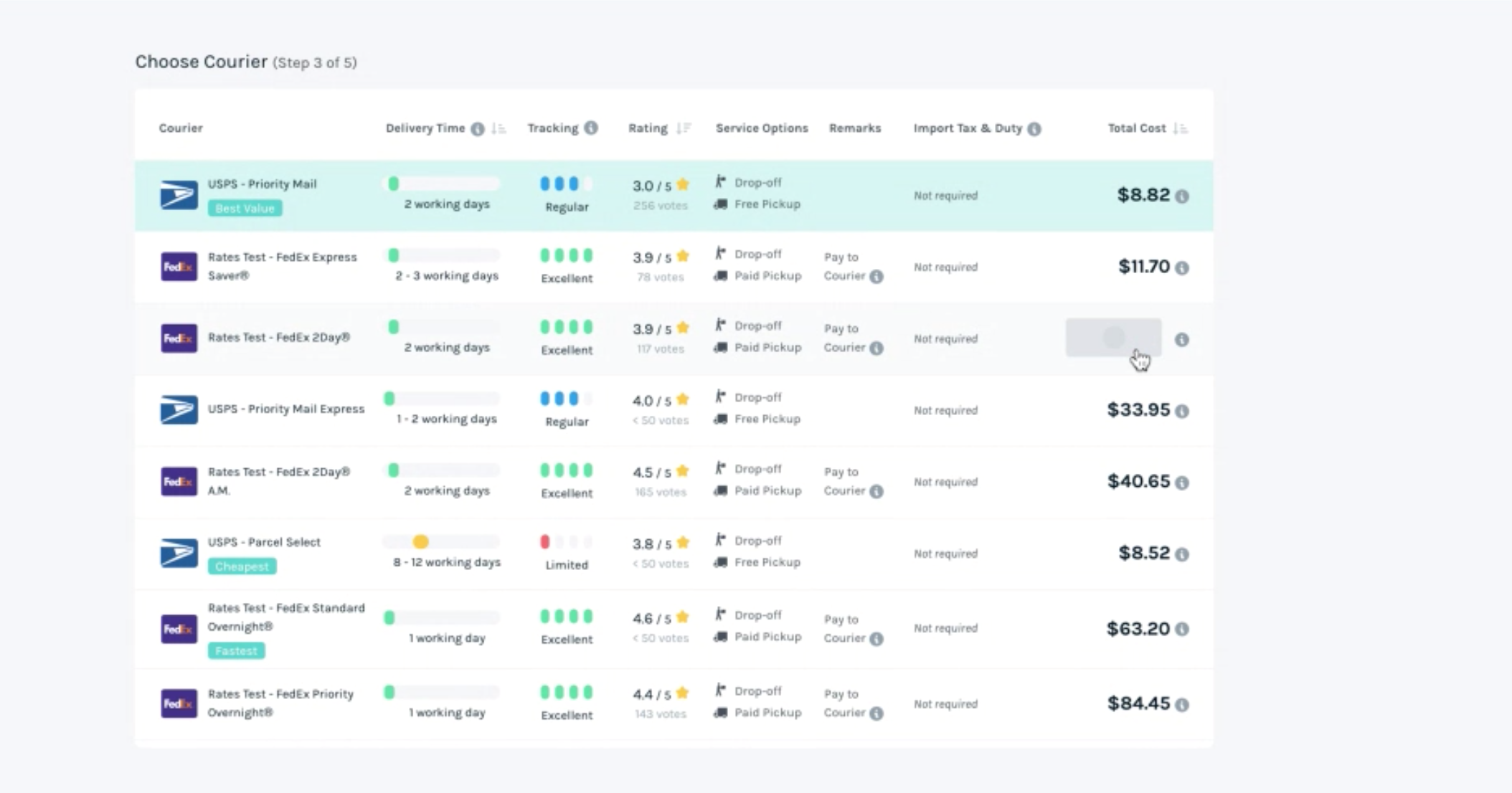This screenshot has width=1512, height=793.
Task: Click the 143 votes count
Action: click(x=661, y=714)
